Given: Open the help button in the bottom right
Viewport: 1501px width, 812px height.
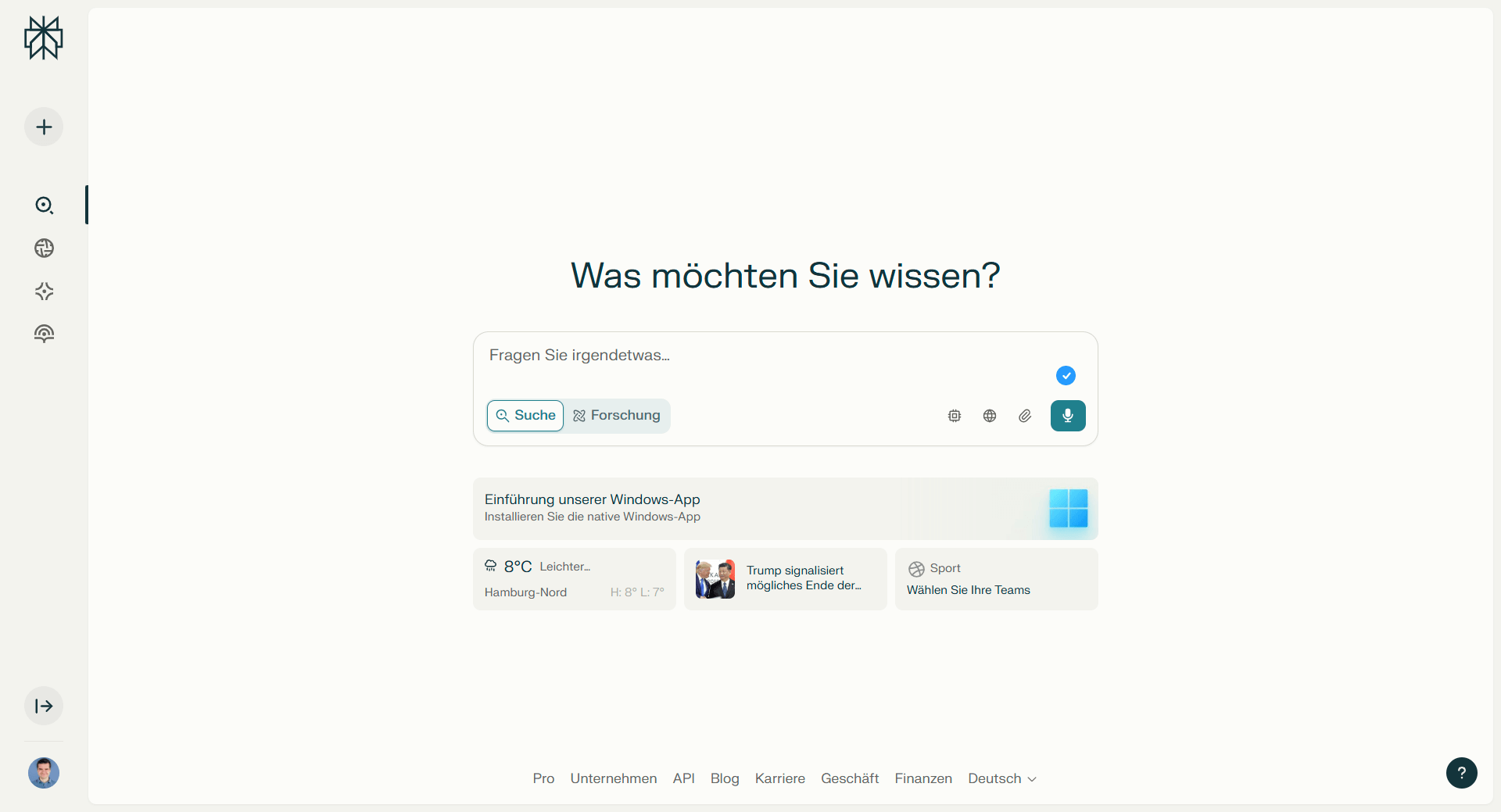Looking at the screenshot, I should tap(1462, 773).
